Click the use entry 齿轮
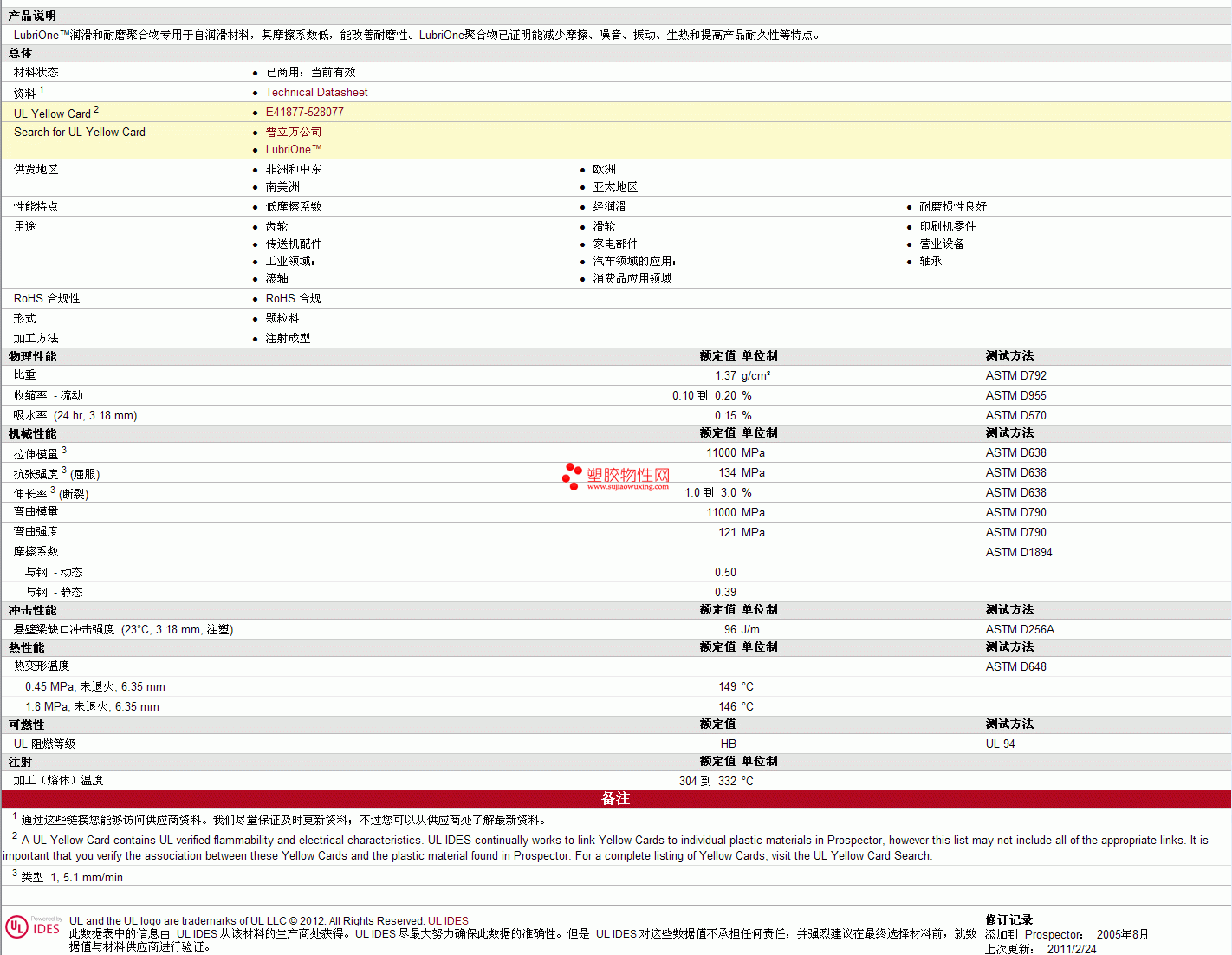 coord(276,226)
